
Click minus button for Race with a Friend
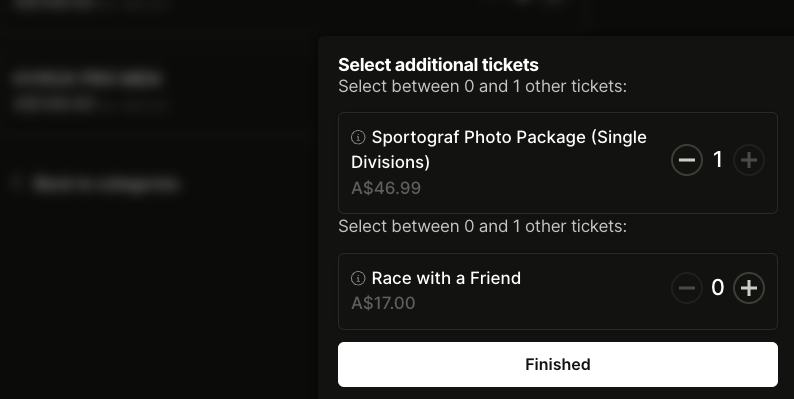coord(687,288)
